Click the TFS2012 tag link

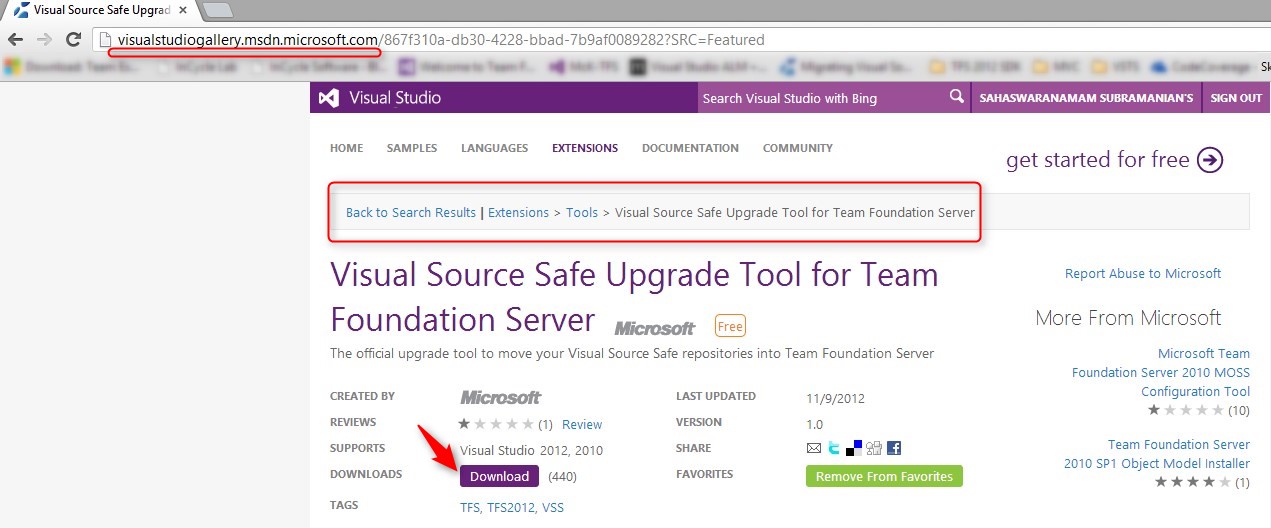(x=511, y=507)
